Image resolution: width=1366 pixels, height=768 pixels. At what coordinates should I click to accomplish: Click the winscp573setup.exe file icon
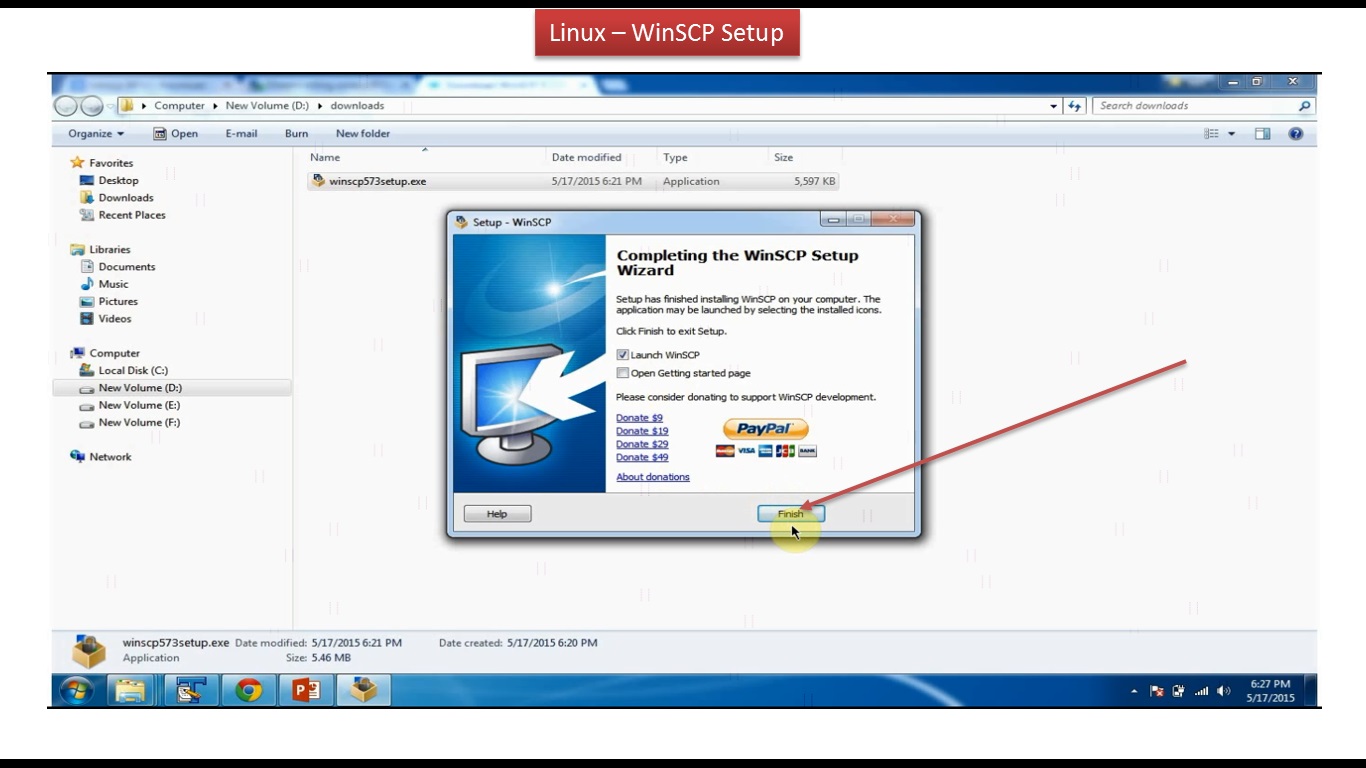coord(319,181)
